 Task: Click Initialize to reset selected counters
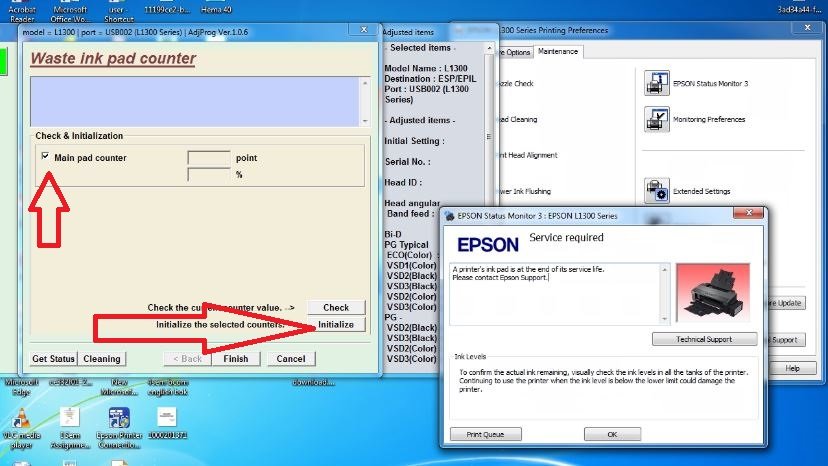[x=336, y=324]
